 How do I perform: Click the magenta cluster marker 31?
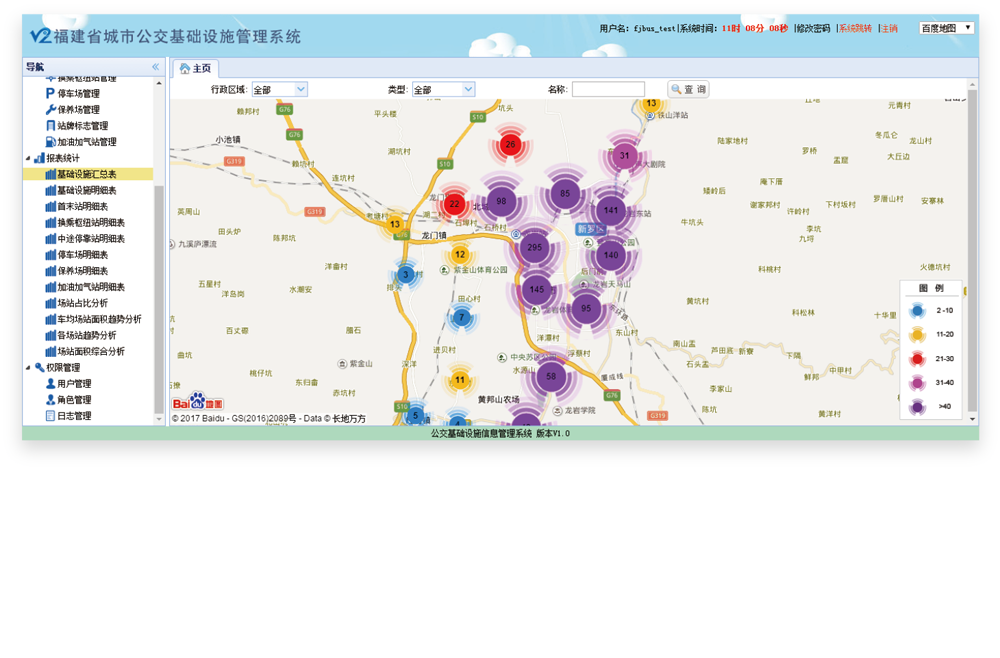[x=624, y=156]
